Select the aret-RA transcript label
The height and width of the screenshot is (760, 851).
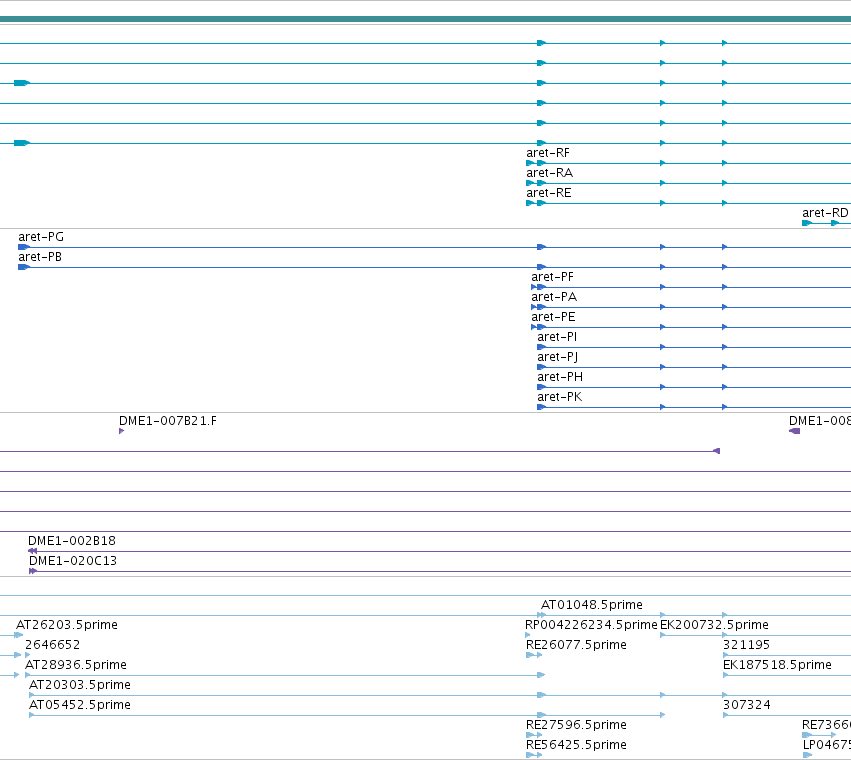pyautogui.click(x=549, y=173)
